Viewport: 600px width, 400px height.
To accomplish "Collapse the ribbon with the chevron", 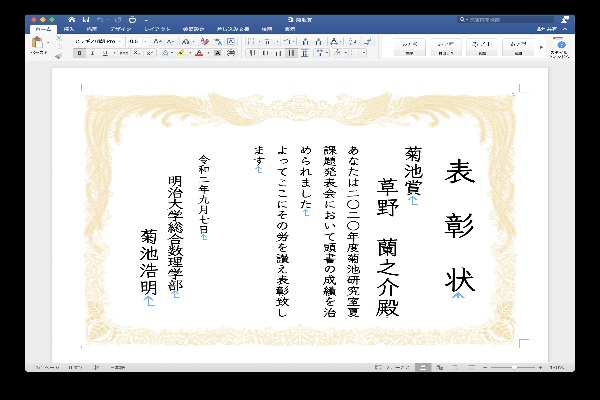I will pyautogui.click(x=565, y=29).
